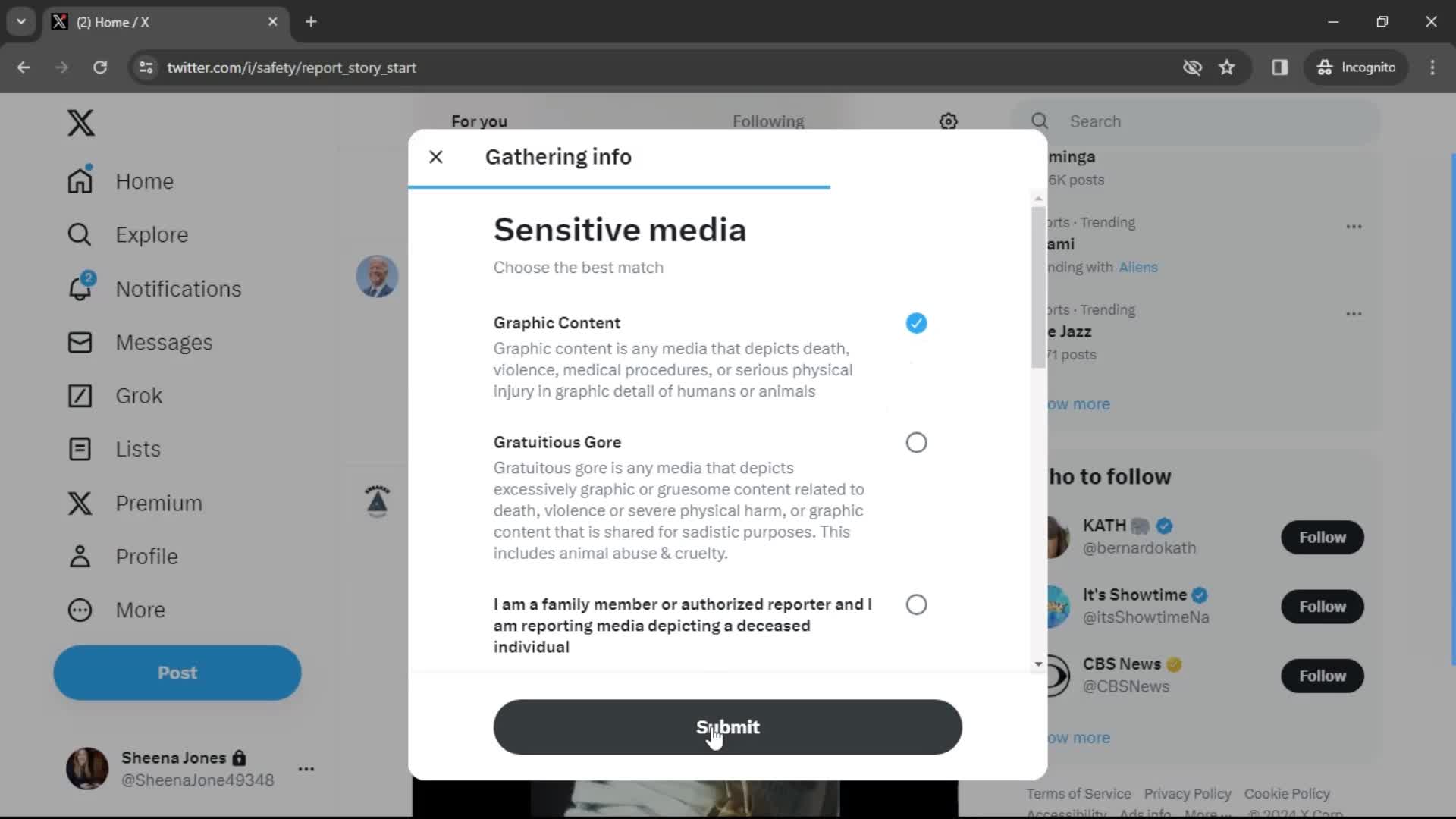Select family member reporter option
Screen dimensions: 1456x819
[x=916, y=604]
